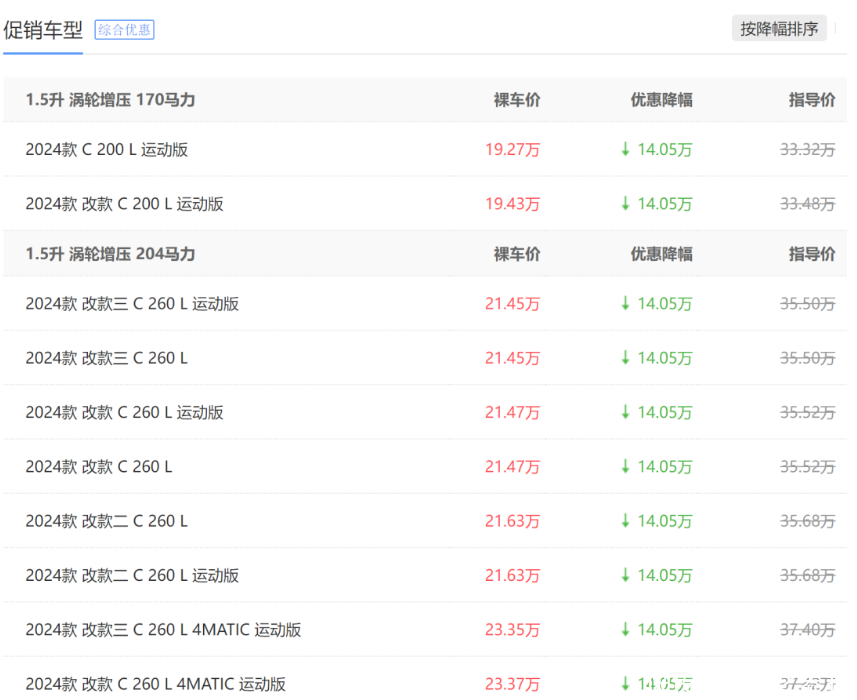Select the 1.5升 涡轮增压 170马力 group header
The height and width of the screenshot is (700, 857).
(x=110, y=100)
